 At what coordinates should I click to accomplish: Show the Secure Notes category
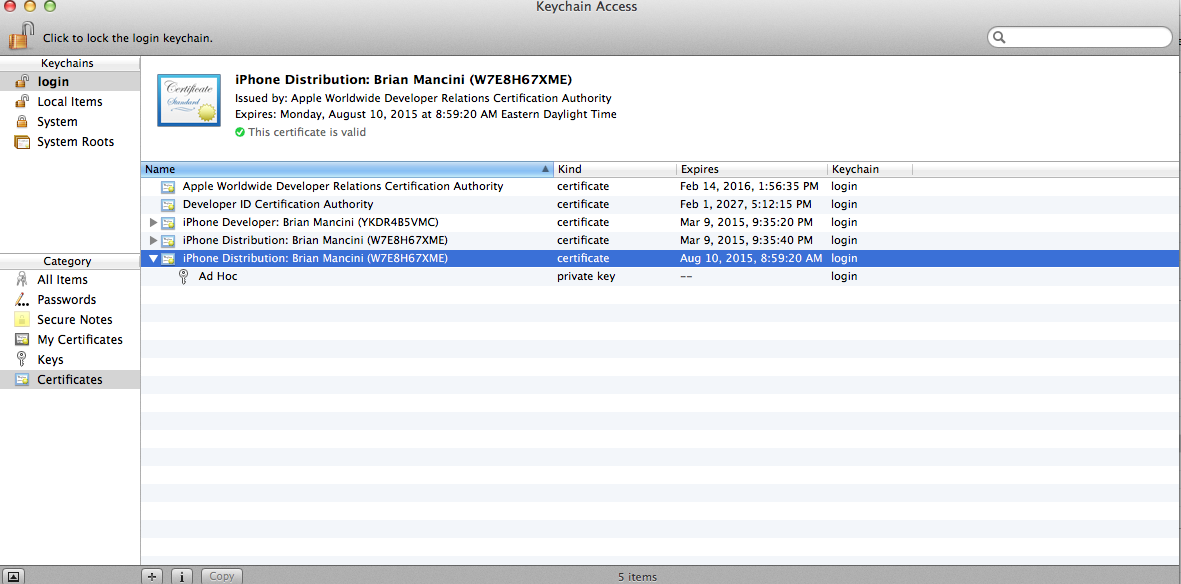(70, 320)
